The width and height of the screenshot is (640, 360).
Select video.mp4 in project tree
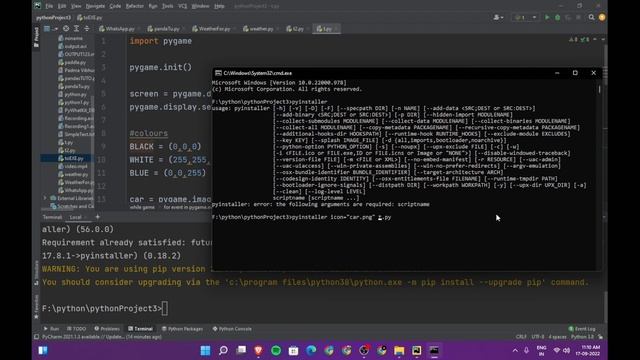click(x=76, y=166)
